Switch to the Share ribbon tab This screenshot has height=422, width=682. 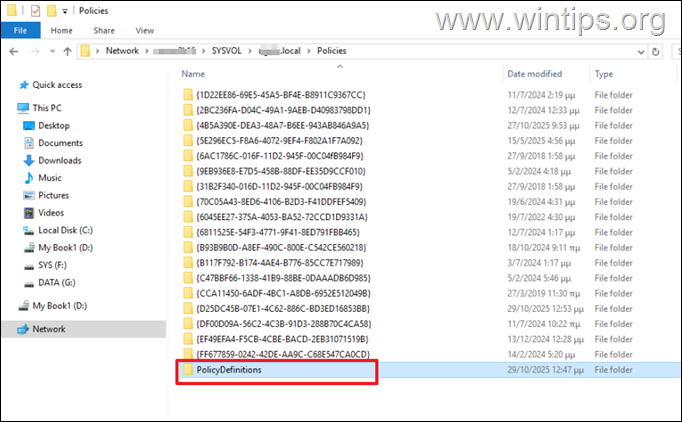(x=104, y=30)
